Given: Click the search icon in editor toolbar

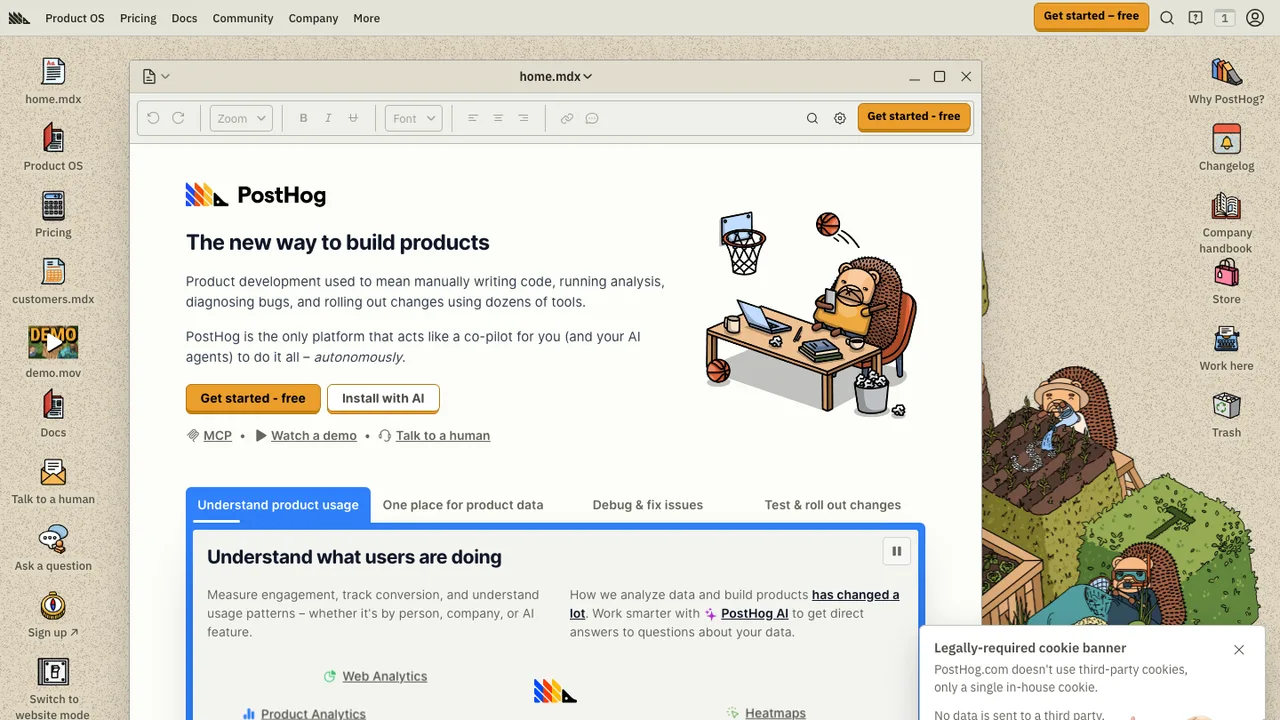Looking at the screenshot, I should (x=812, y=118).
